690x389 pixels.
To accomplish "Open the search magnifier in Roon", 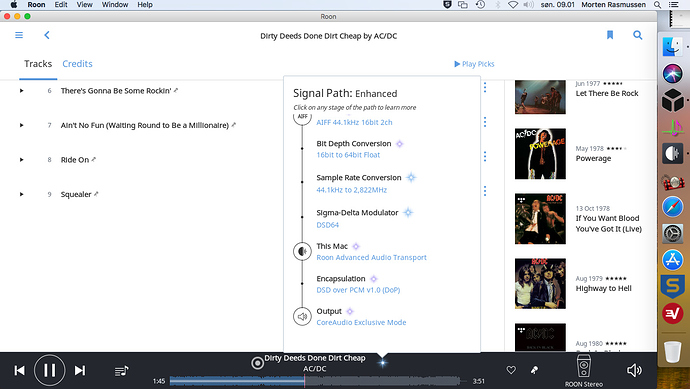I will coord(637,35).
